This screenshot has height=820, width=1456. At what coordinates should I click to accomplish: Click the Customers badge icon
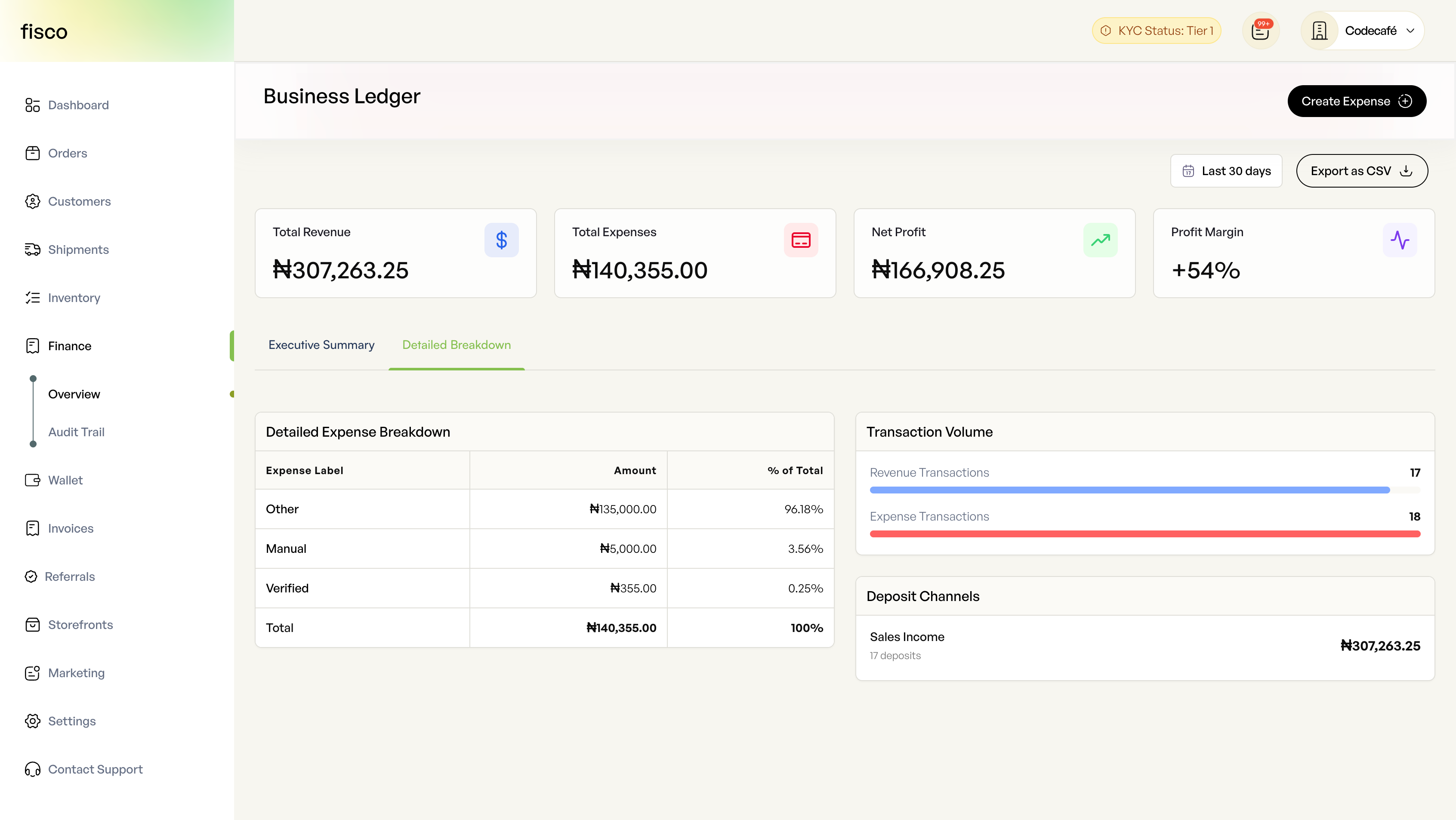pyautogui.click(x=32, y=201)
